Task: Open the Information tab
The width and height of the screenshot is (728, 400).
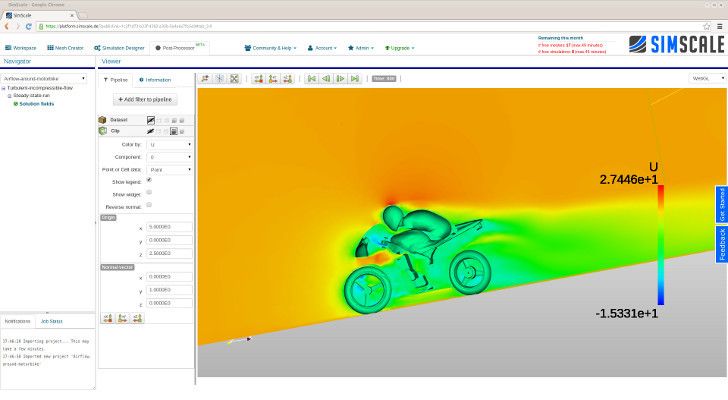Action: pos(155,80)
